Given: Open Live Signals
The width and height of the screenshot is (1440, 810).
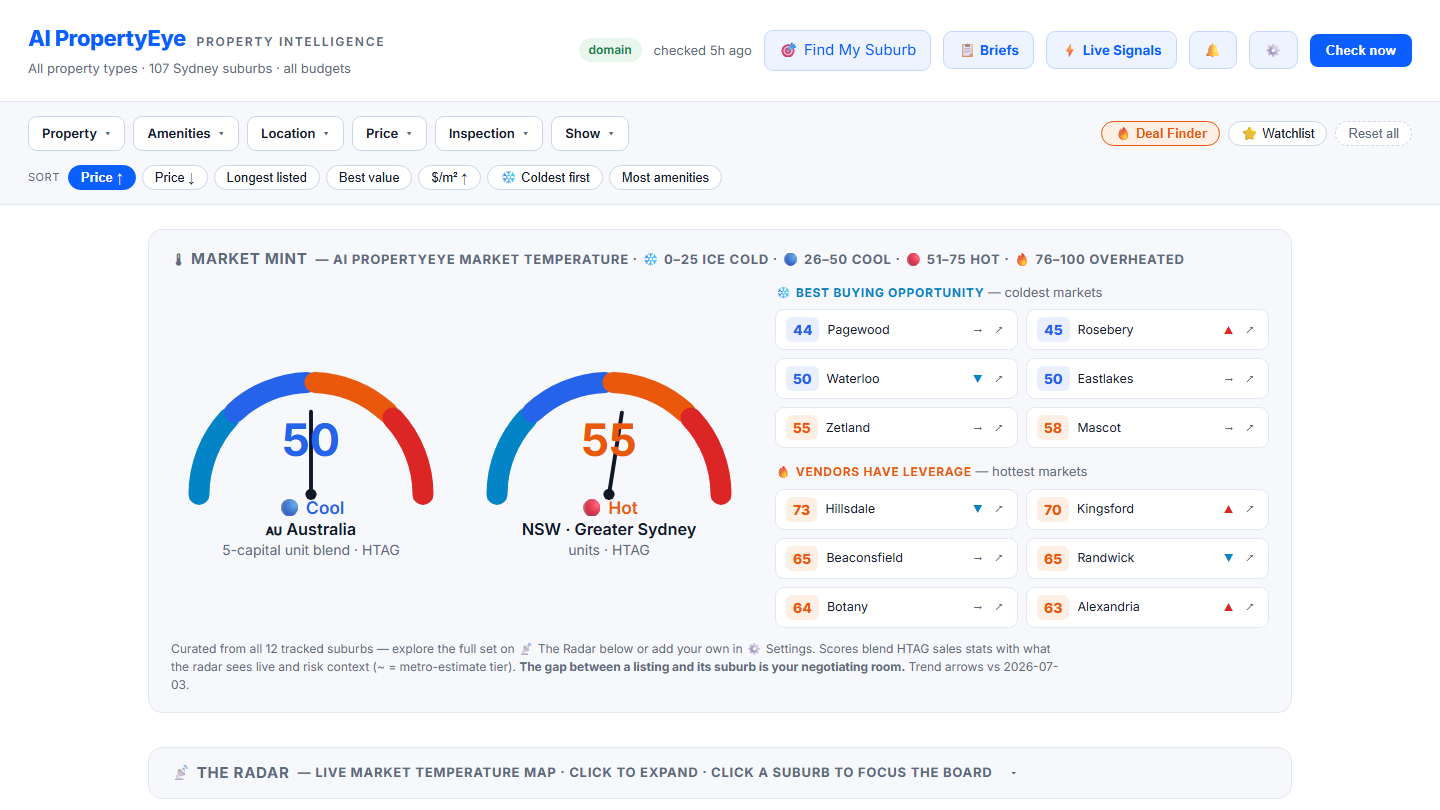Looking at the screenshot, I should click(1111, 50).
